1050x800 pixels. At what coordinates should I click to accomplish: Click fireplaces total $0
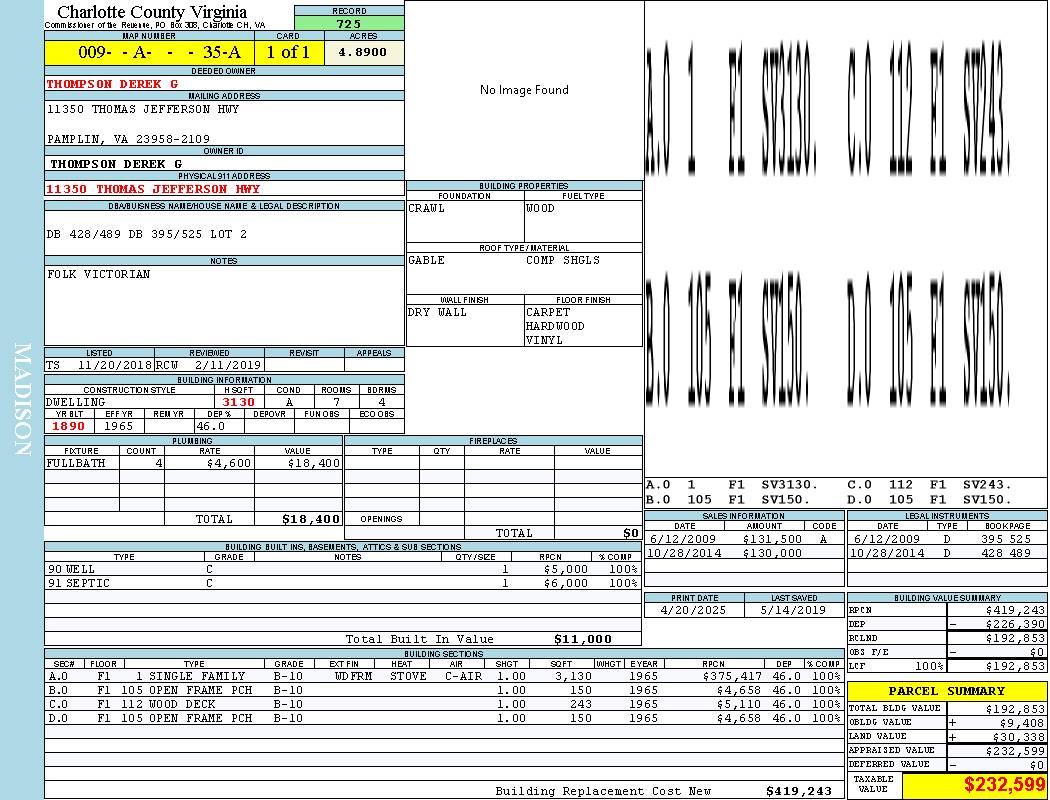[631, 533]
